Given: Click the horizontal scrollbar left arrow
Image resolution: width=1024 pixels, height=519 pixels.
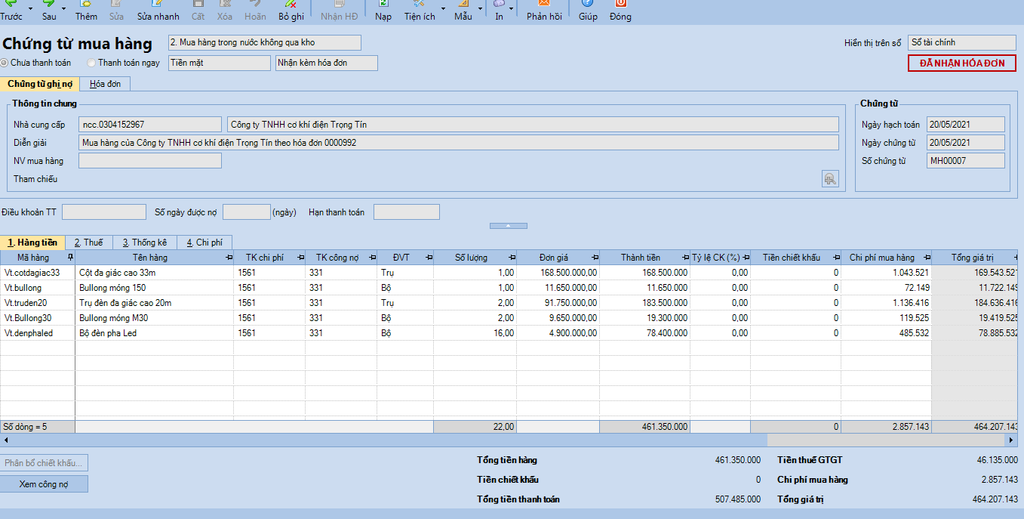Looking at the screenshot, I should click(6, 440).
